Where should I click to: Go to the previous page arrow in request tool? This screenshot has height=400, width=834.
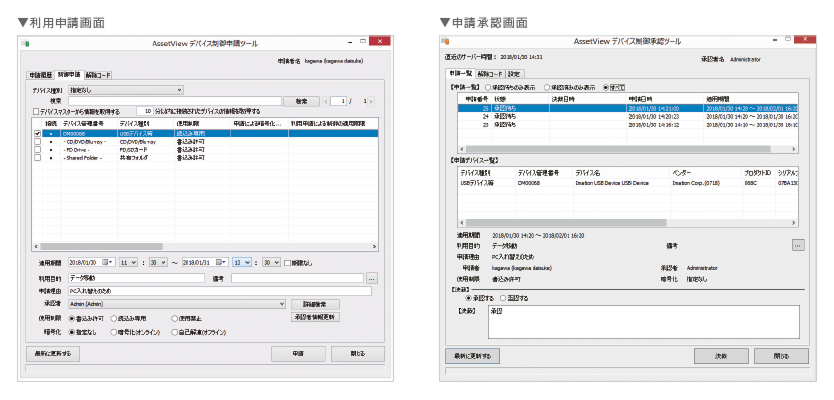[325, 101]
